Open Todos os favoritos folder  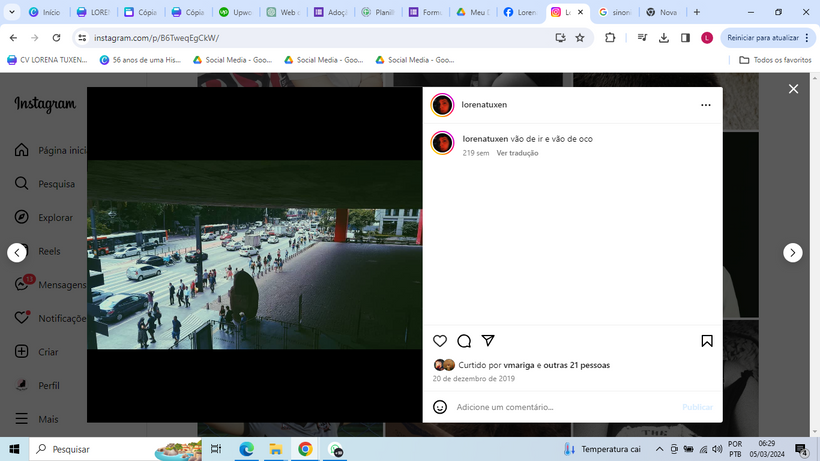(x=775, y=60)
